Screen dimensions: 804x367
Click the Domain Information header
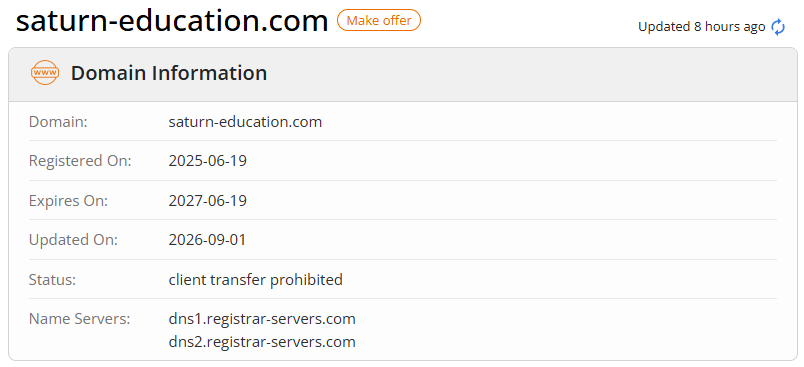(x=403, y=74)
